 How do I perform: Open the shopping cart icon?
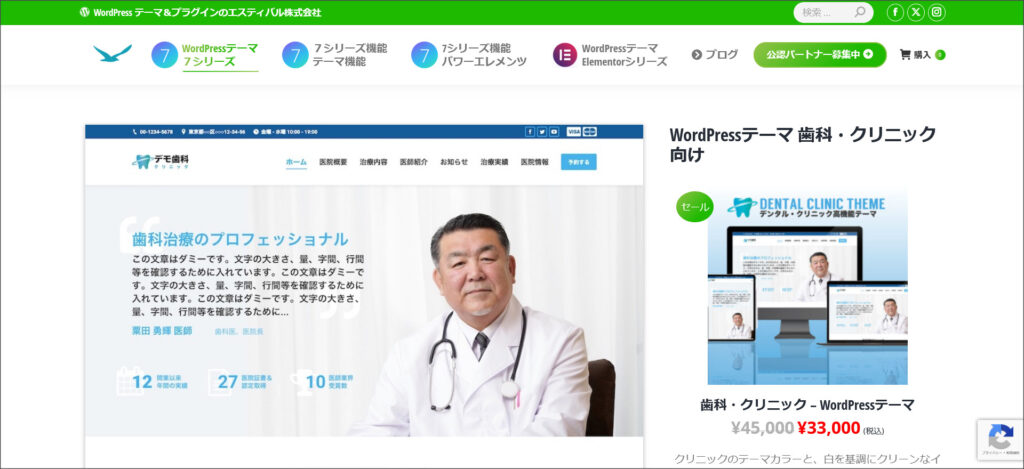point(905,55)
